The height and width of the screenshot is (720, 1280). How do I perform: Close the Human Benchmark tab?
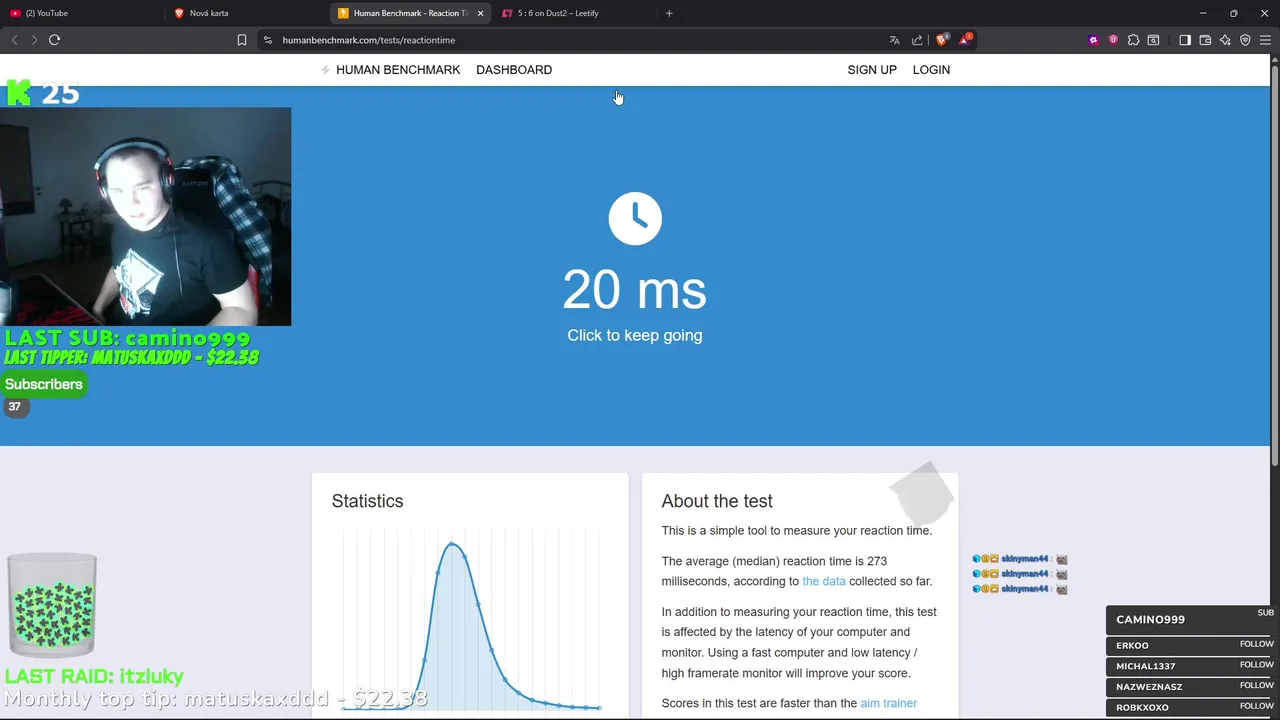tap(480, 13)
